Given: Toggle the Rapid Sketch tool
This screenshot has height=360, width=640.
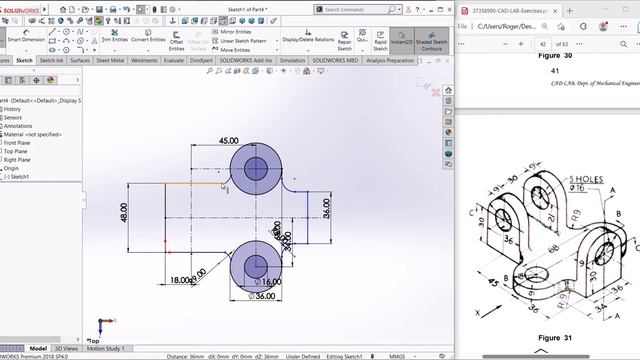Looking at the screenshot, I should pyautogui.click(x=380, y=41).
